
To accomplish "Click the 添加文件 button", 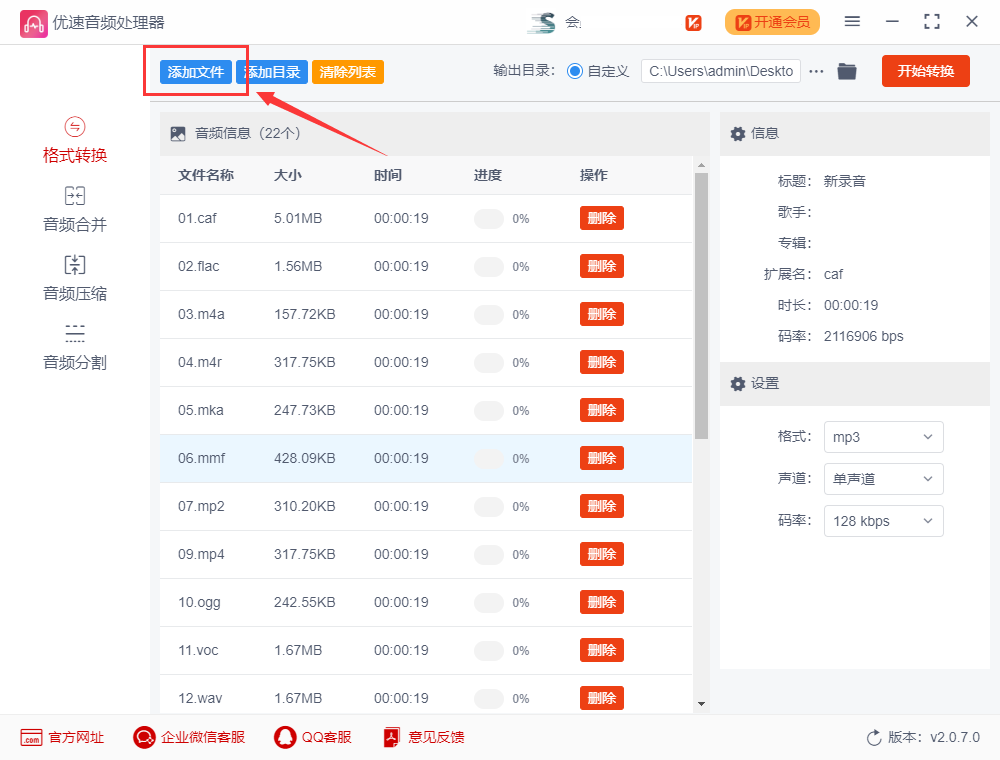I will click(196, 72).
